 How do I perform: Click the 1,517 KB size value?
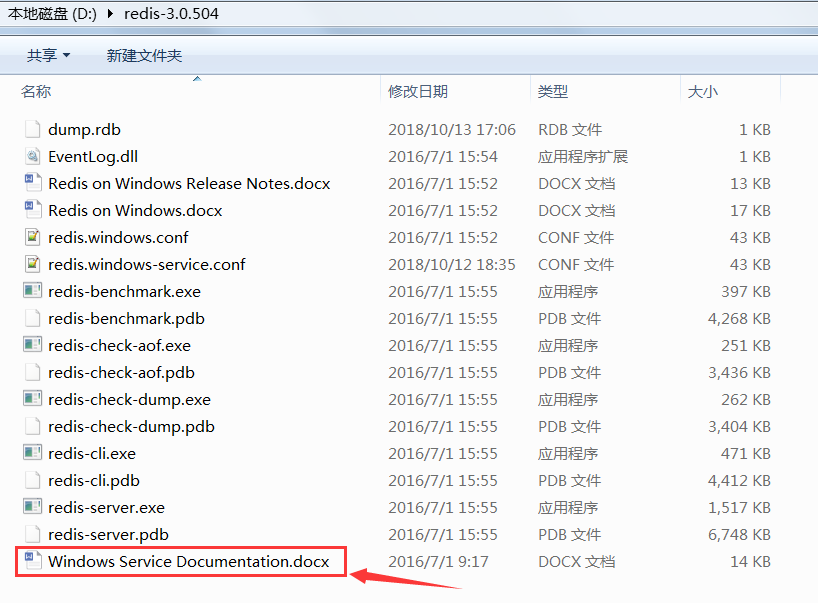739,508
